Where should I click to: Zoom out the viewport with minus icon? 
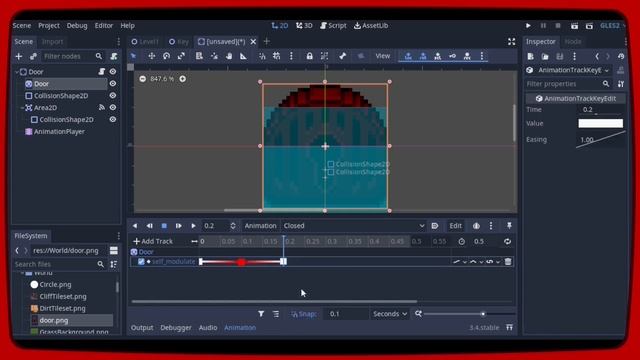pyautogui.click(x=142, y=79)
